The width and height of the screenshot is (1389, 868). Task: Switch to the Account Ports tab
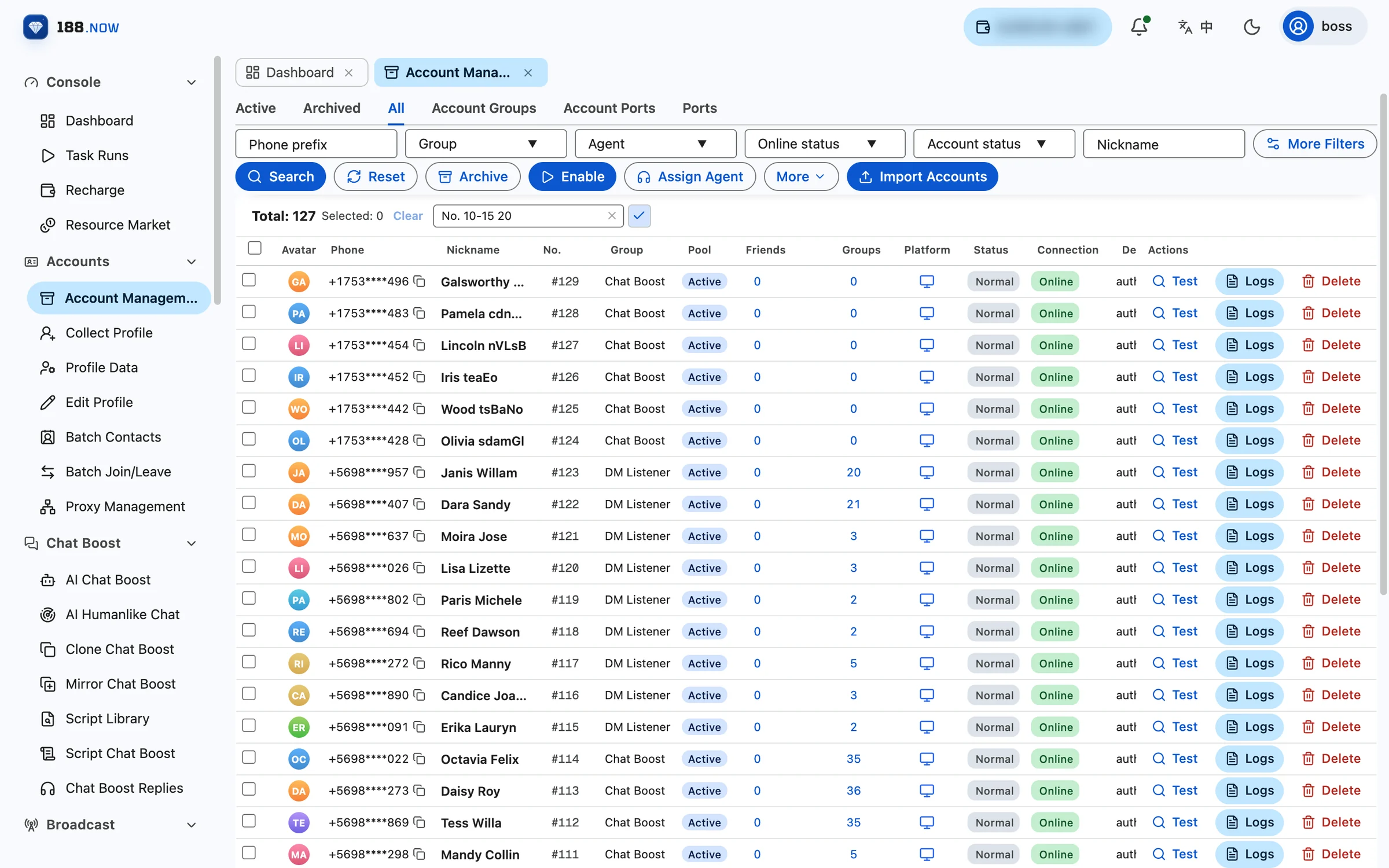click(609, 108)
